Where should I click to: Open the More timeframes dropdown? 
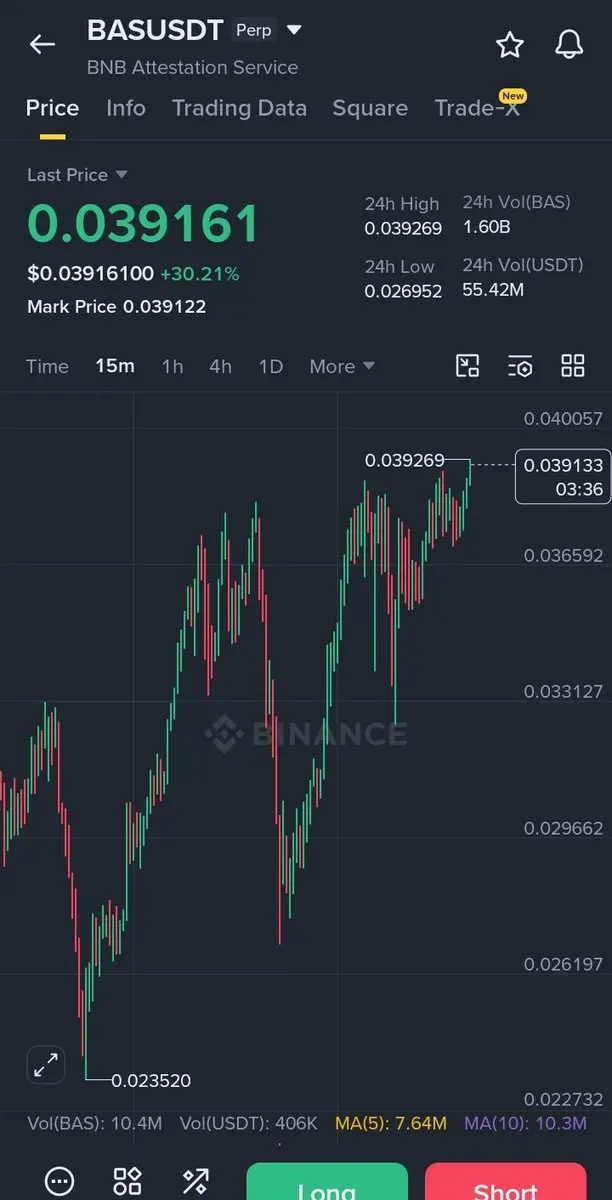pyautogui.click(x=342, y=366)
